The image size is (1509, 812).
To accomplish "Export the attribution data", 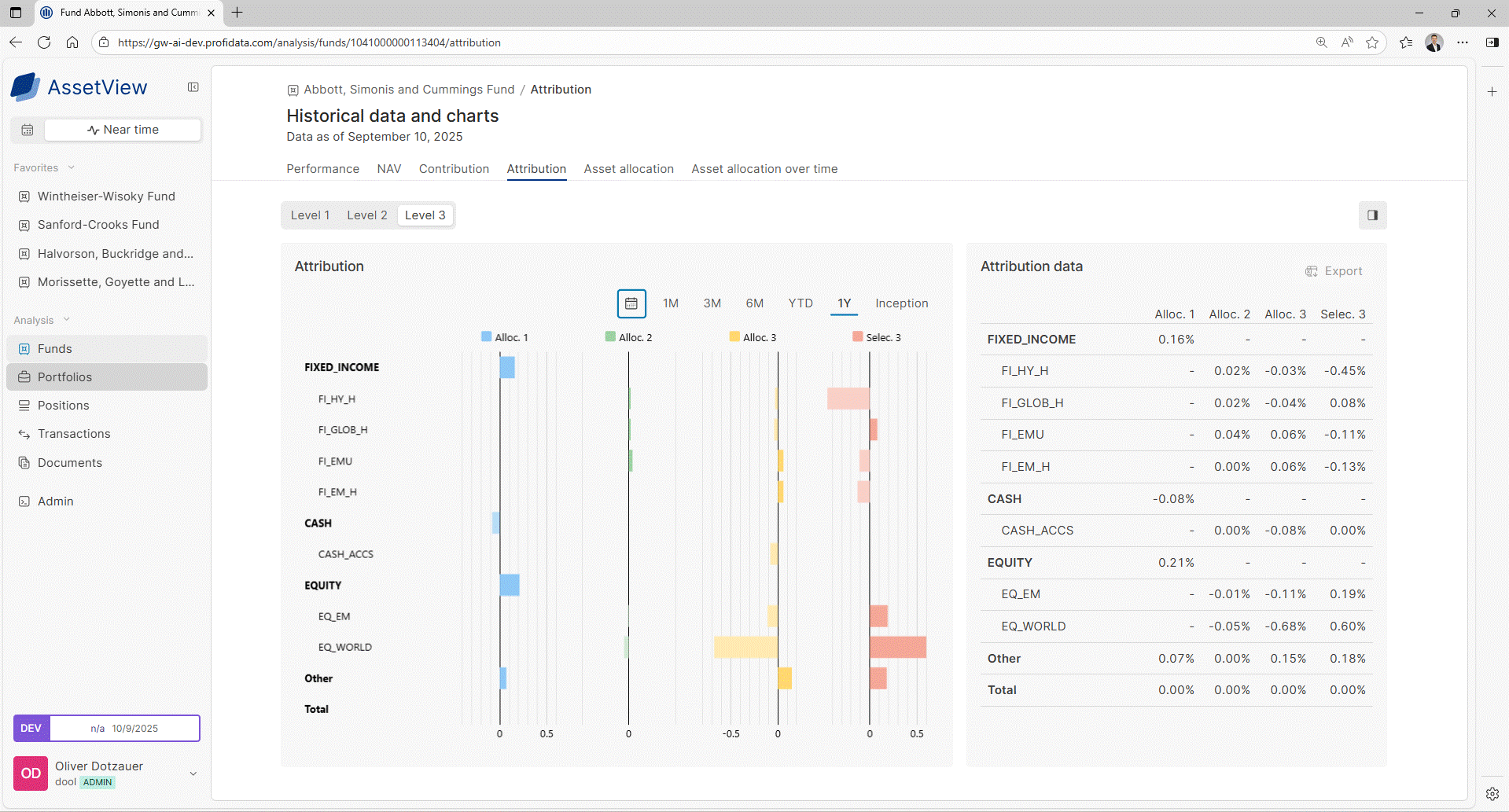I will [1334, 271].
